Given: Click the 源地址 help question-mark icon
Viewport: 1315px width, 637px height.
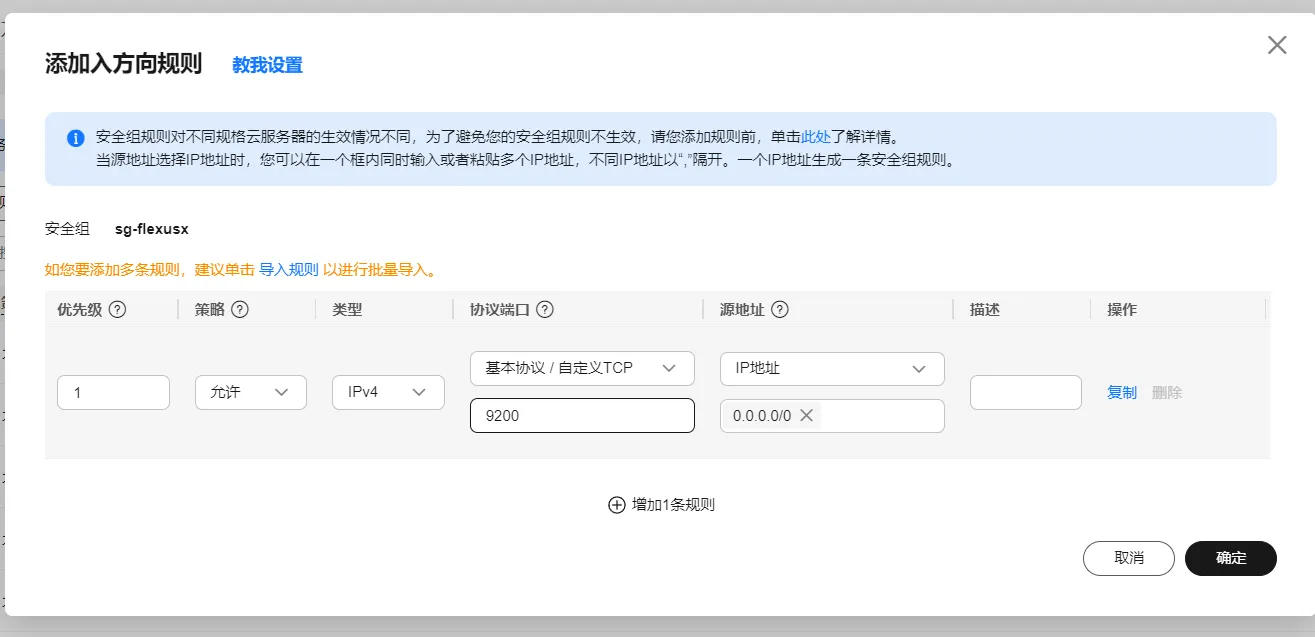Looking at the screenshot, I should pyautogui.click(x=780, y=310).
